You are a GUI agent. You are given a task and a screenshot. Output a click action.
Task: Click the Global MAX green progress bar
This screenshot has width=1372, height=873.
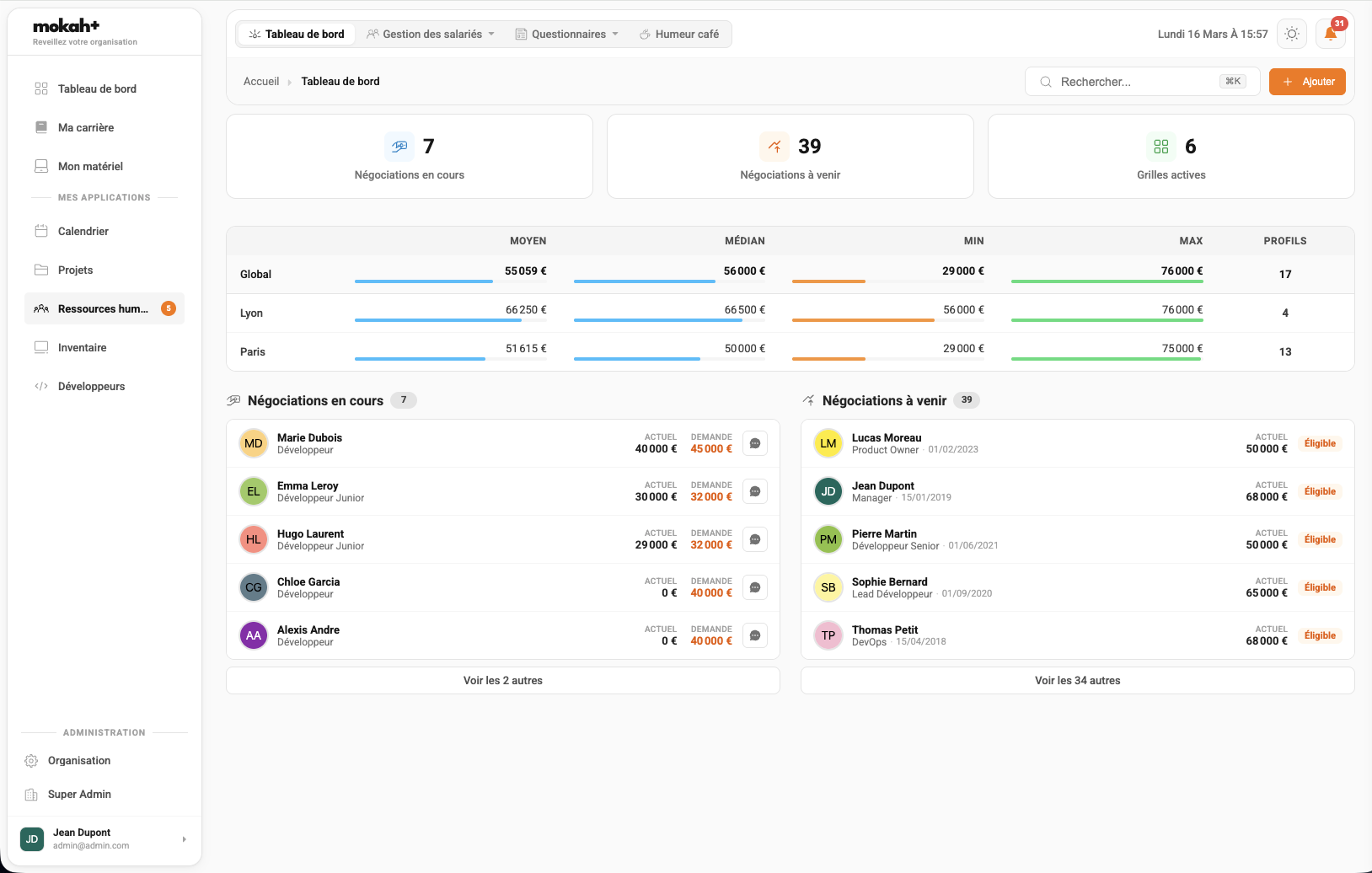click(x=1107, y=281)
